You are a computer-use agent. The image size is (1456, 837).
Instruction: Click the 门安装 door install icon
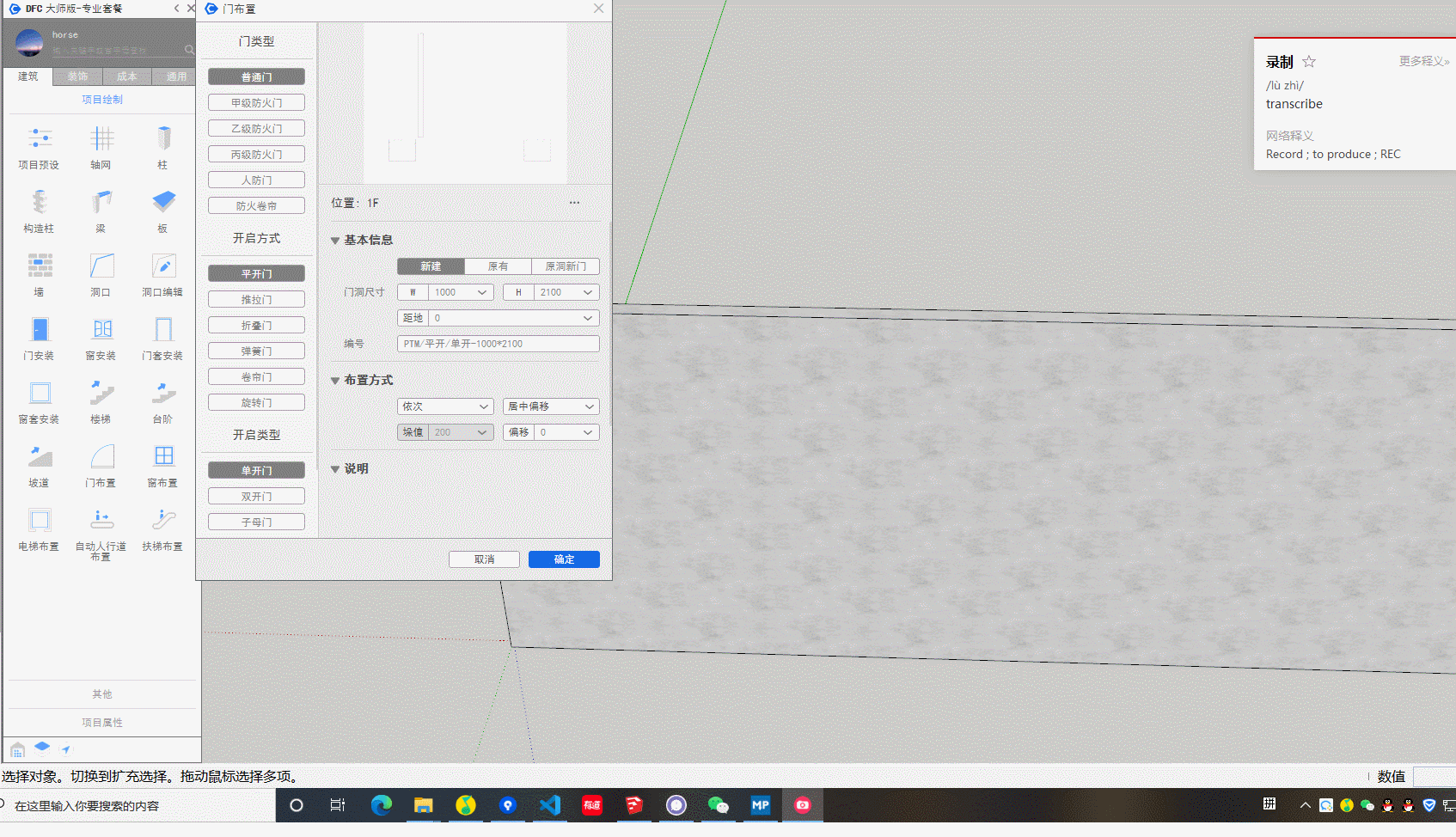point(40,330)
